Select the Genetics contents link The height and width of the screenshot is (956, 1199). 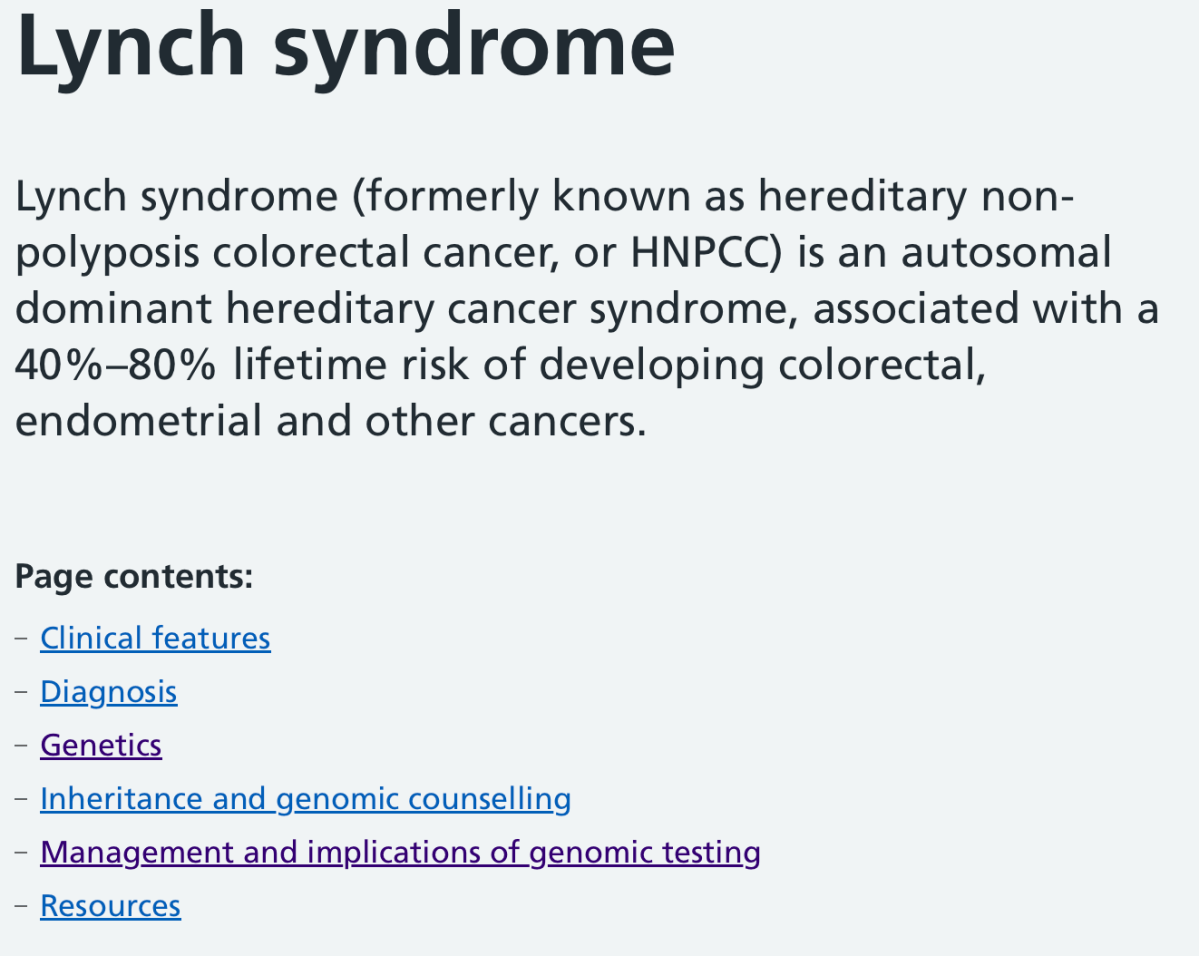pyautogui.click(x=100, y=745)
